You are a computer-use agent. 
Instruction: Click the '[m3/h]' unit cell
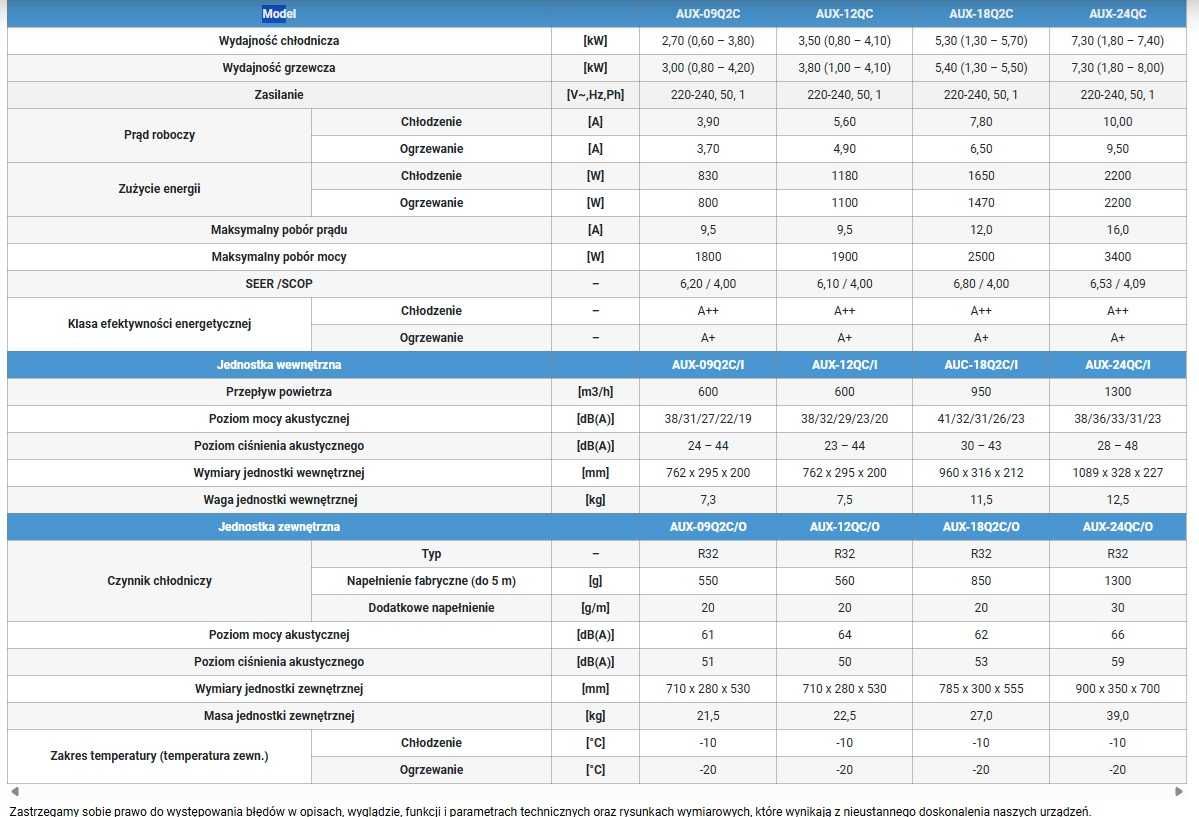(x=595, y=392)
